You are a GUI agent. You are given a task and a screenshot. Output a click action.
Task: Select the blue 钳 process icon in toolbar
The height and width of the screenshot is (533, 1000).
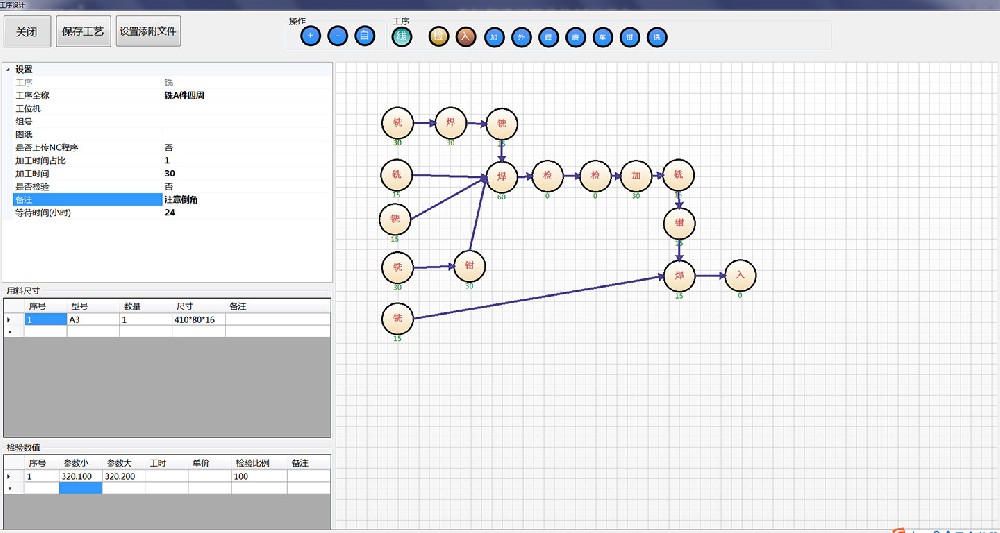pos(629,37)
